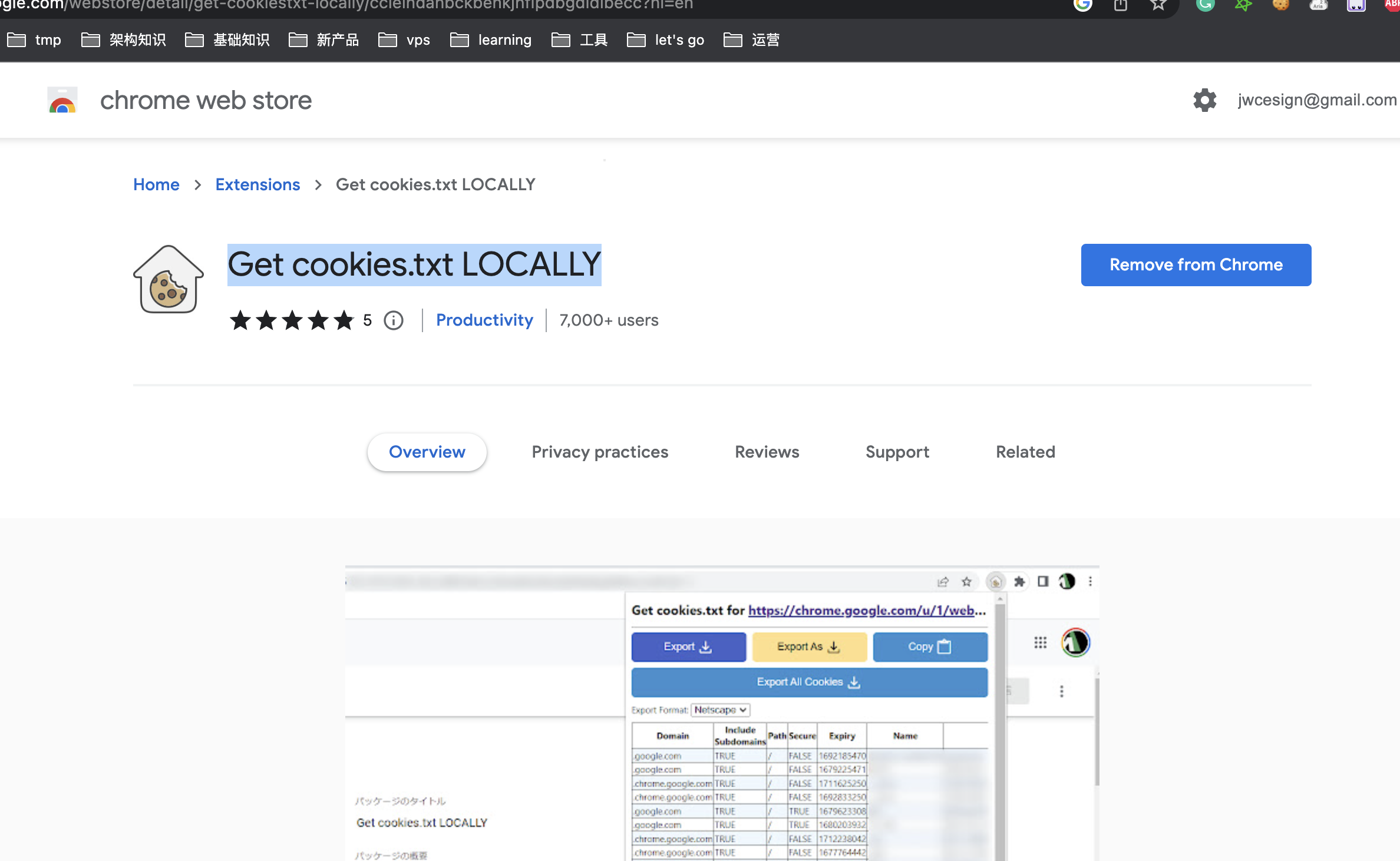The image size is (1400, 861).
Task: Select the Overview tab
Action: [x=427, y=452]
